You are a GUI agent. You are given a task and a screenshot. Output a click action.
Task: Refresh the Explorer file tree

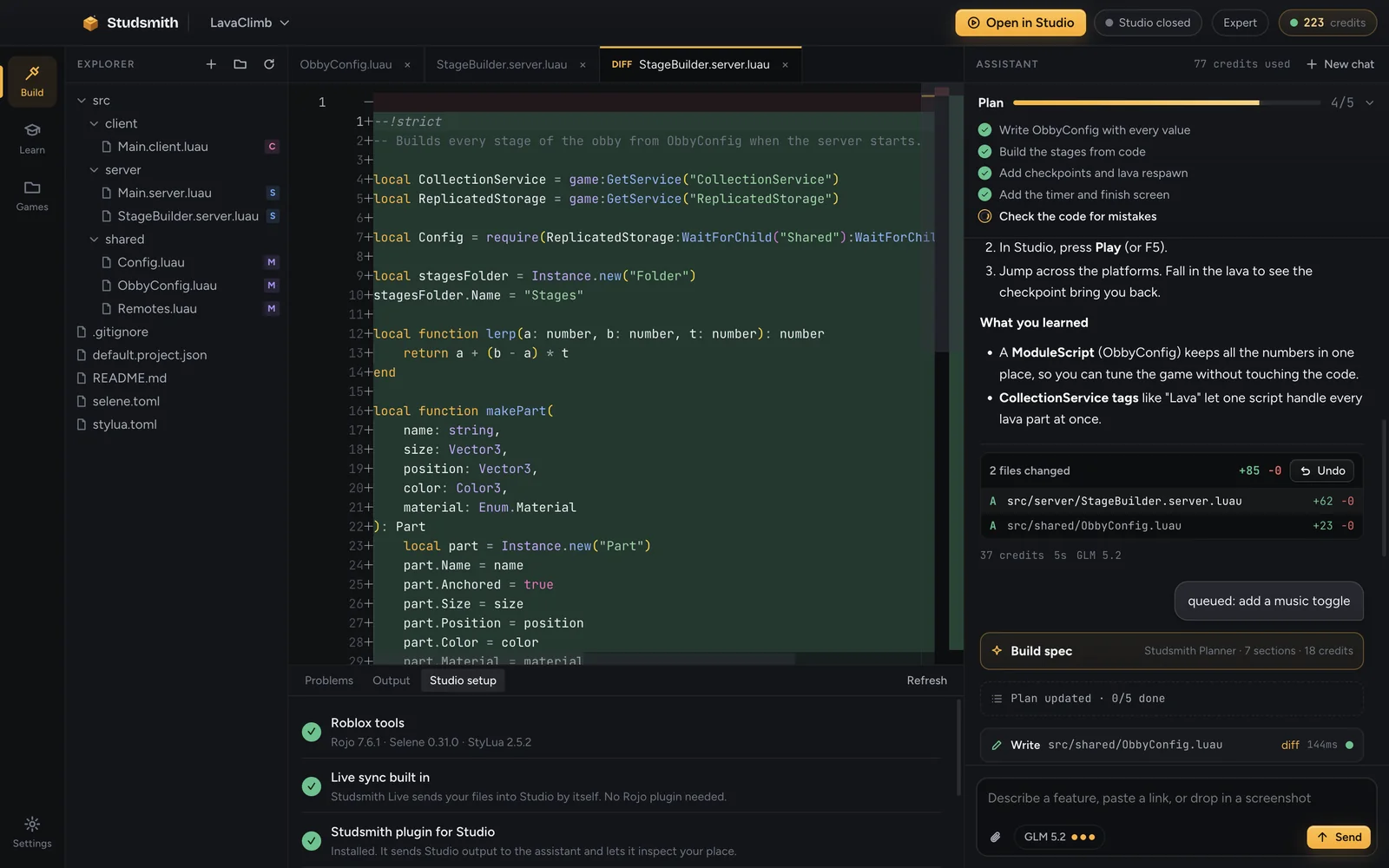(x=269, y=64)
